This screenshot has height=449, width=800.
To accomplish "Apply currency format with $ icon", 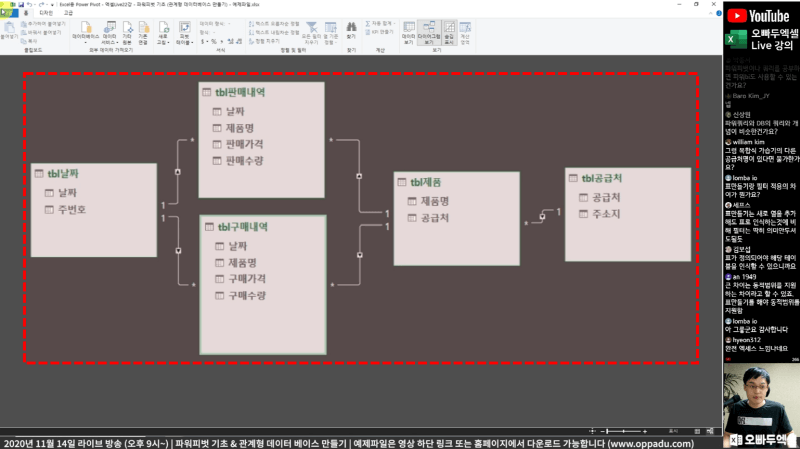I will (204, 41).
